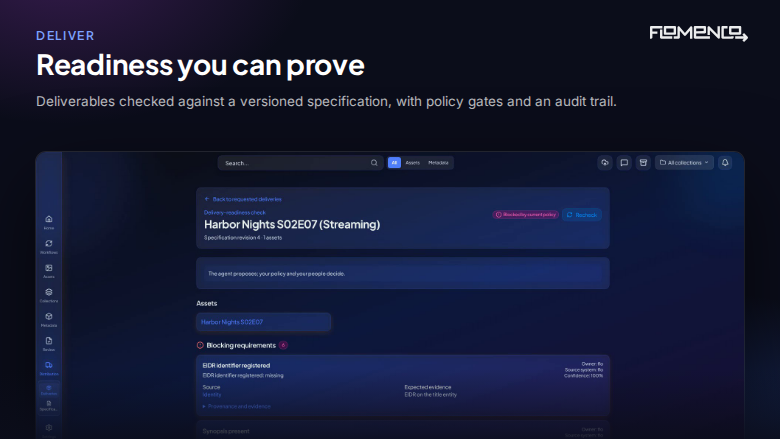Open the archive box icon
The height and width of the screenshot is (439, 780).
point(643,163)
